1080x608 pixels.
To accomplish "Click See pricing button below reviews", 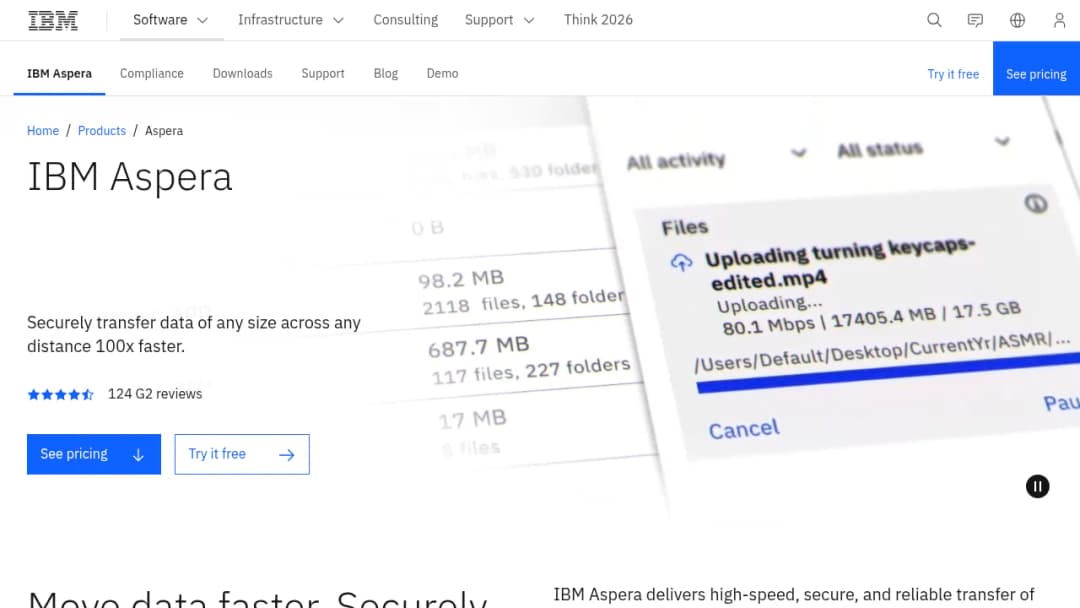I will click(94, 454).
